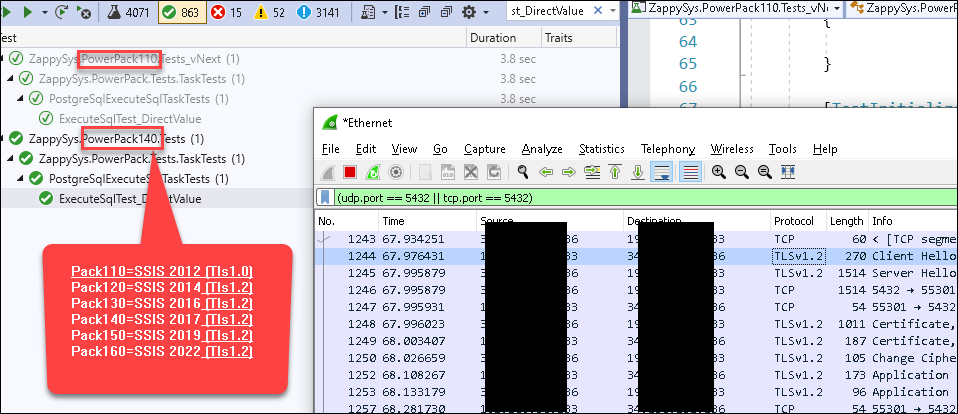Select packet 1245 Server Hello row

pos(637,273)
